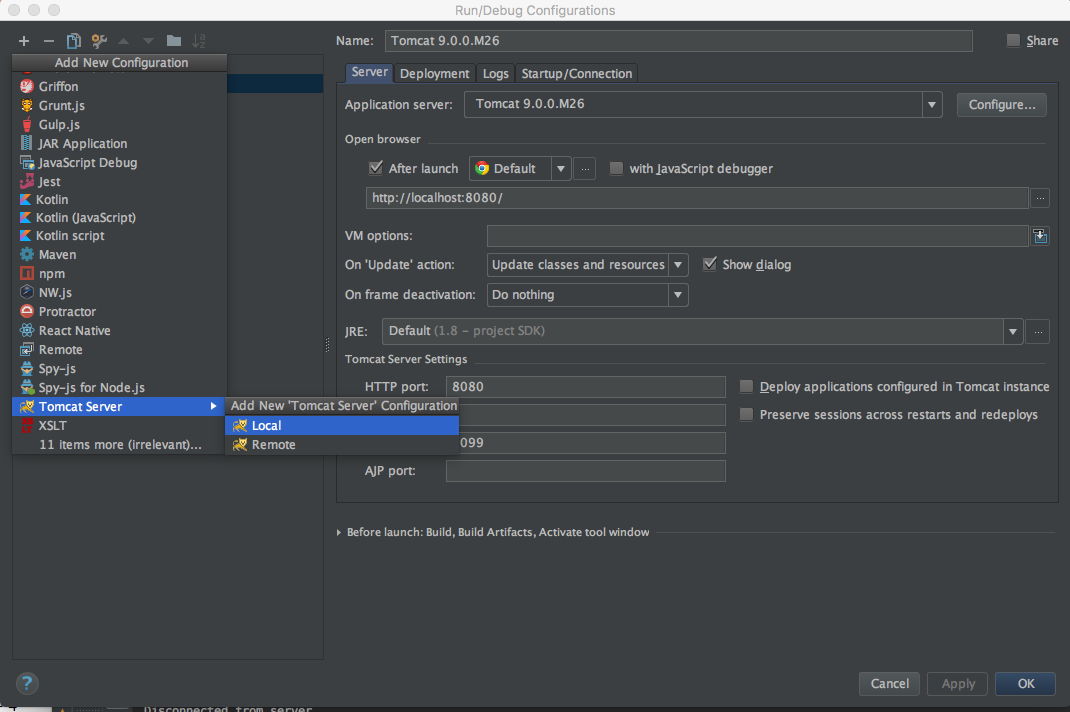Click the help question mark icon
Viewport: 1070px width, 712px height.
(x=27, y=683)
